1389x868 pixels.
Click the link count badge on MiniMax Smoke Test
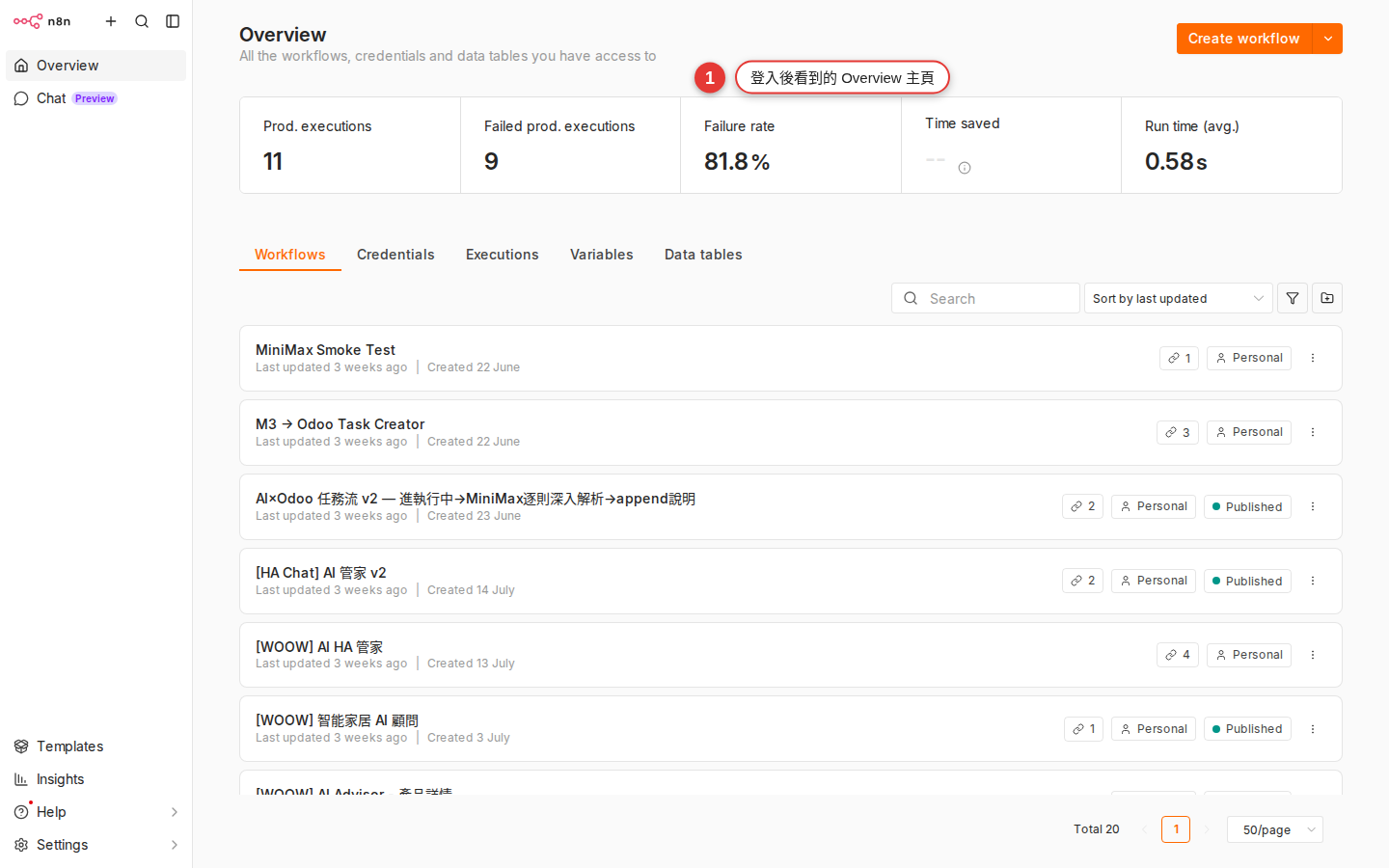[x=1179, y=358]
